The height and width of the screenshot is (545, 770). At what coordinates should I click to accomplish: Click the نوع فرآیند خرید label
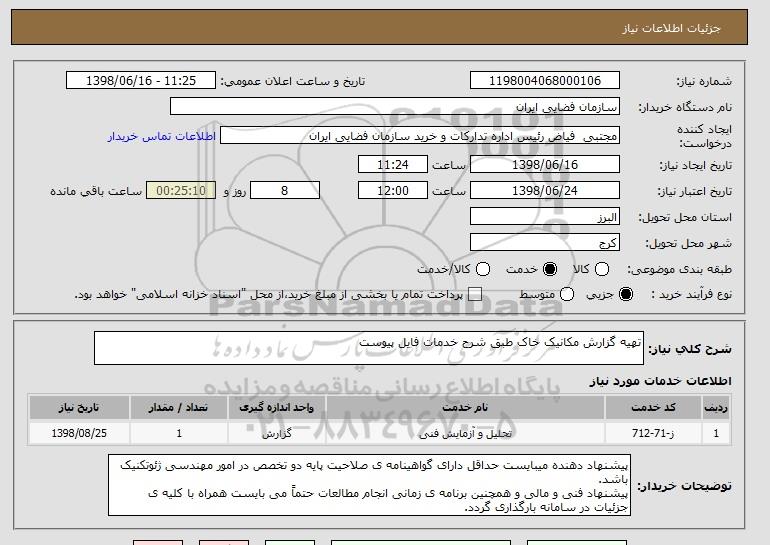pyautogui.click(x=691, y=295)
